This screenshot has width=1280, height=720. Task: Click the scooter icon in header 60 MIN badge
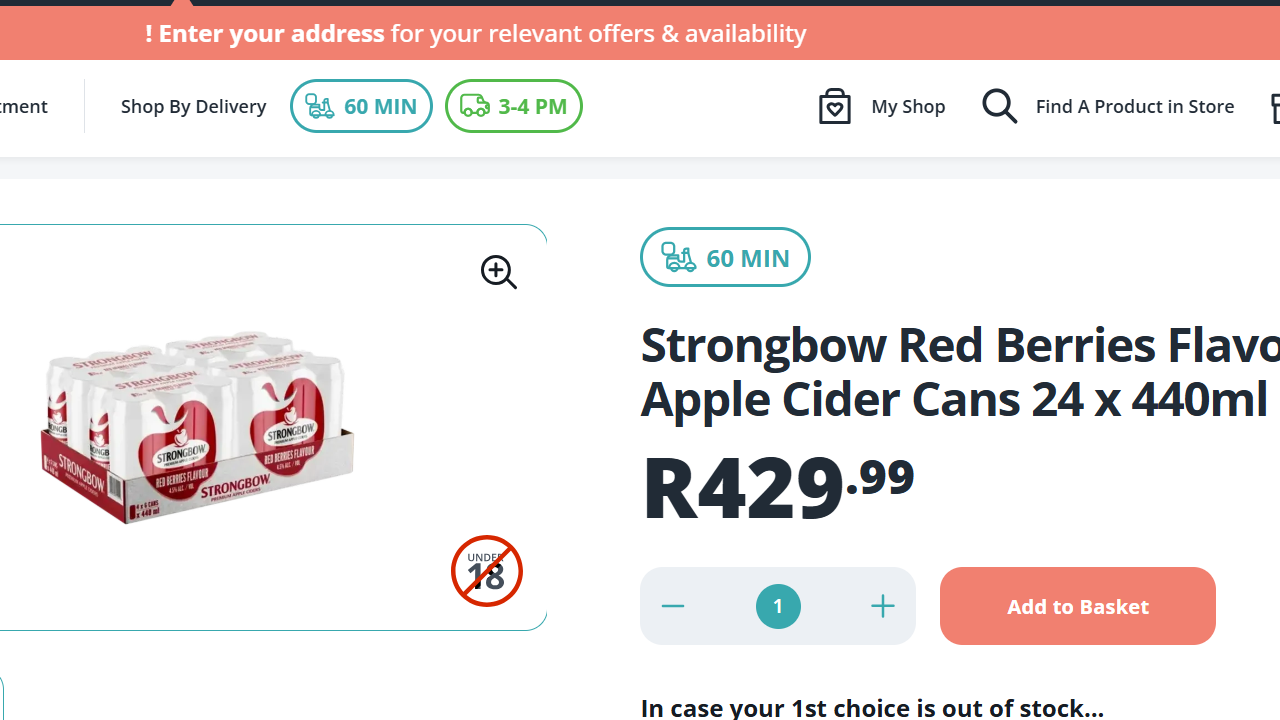tap(320, 106)
